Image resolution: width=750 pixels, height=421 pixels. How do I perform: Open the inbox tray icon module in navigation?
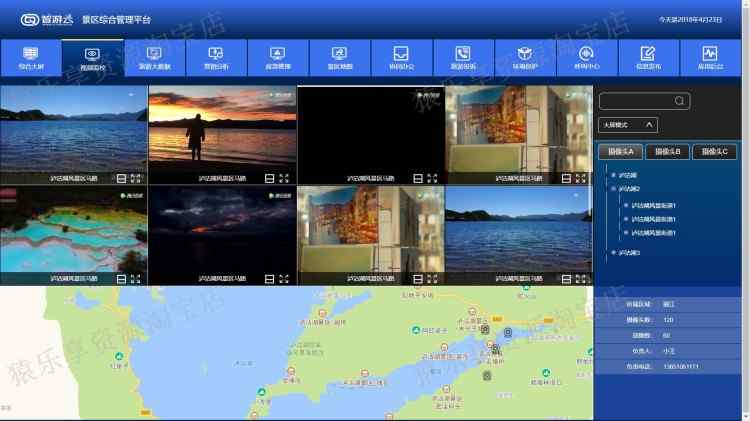tap(401, 58)
